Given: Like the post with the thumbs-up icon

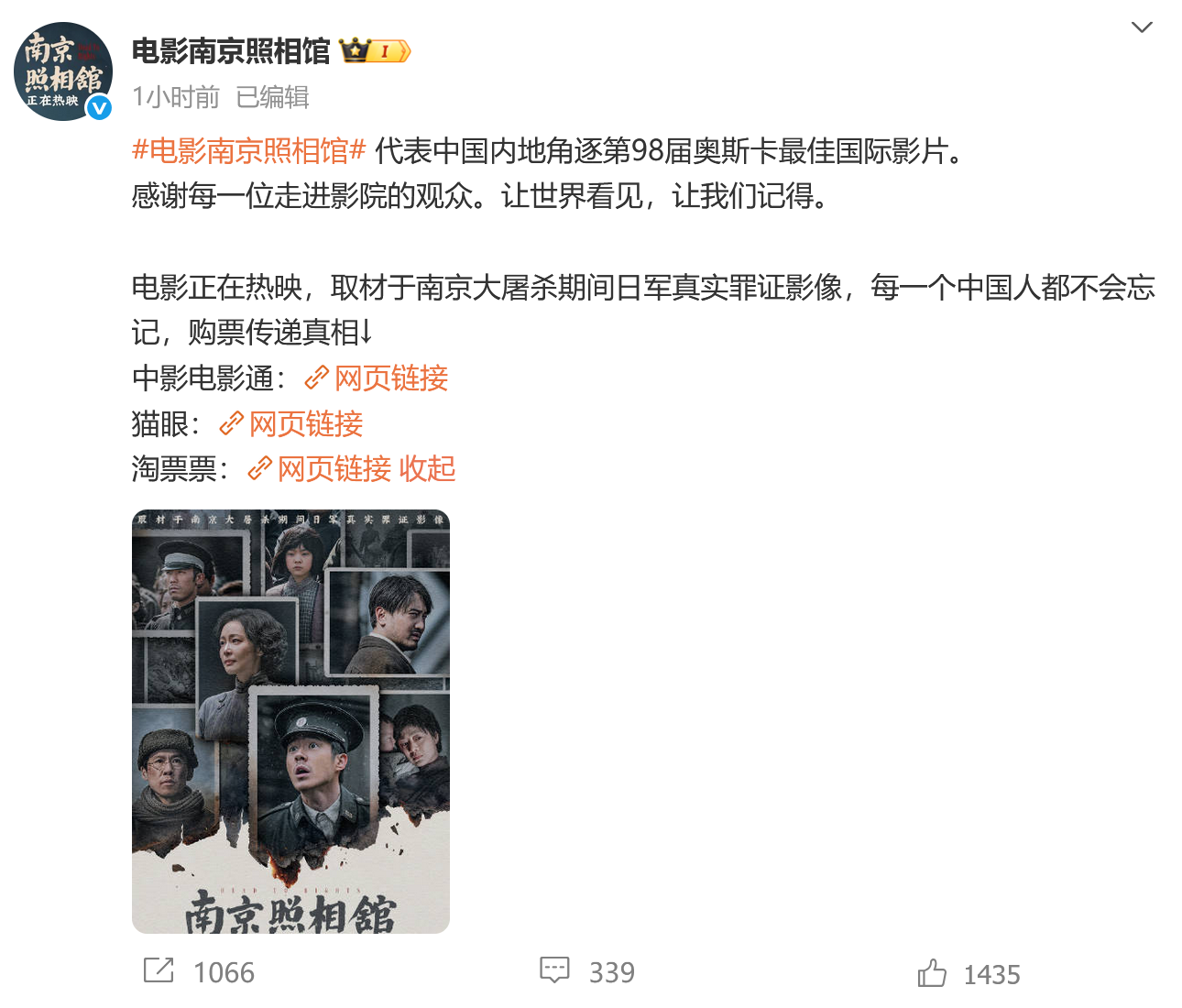Looking at the screenshot, I should tap(932, 972).
